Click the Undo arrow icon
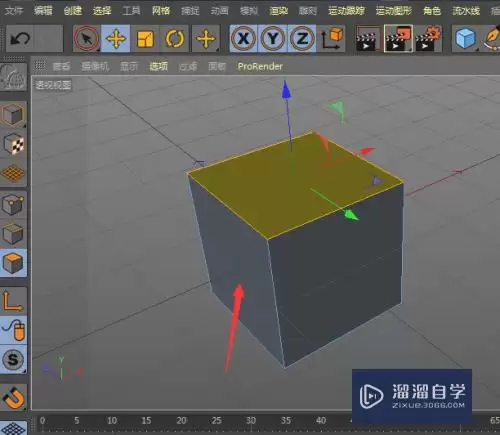Screen dimensions: 500x435 (20, 38)
